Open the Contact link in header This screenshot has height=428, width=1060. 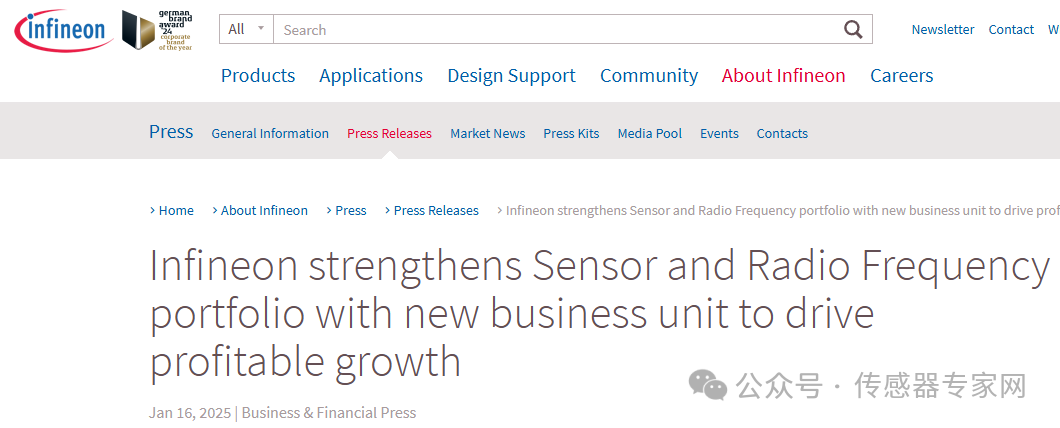click(x=1011, y=30)
